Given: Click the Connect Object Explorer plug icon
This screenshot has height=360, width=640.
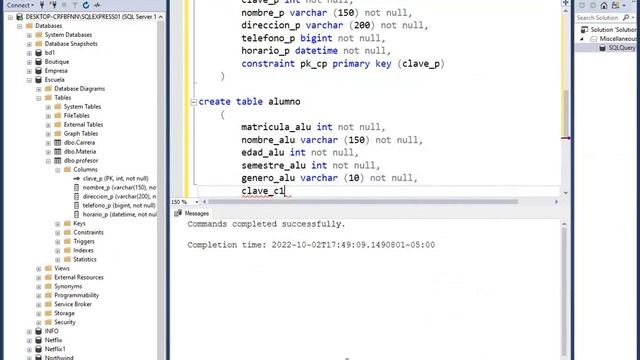Looking at the screenshot, I should point(42,5).
